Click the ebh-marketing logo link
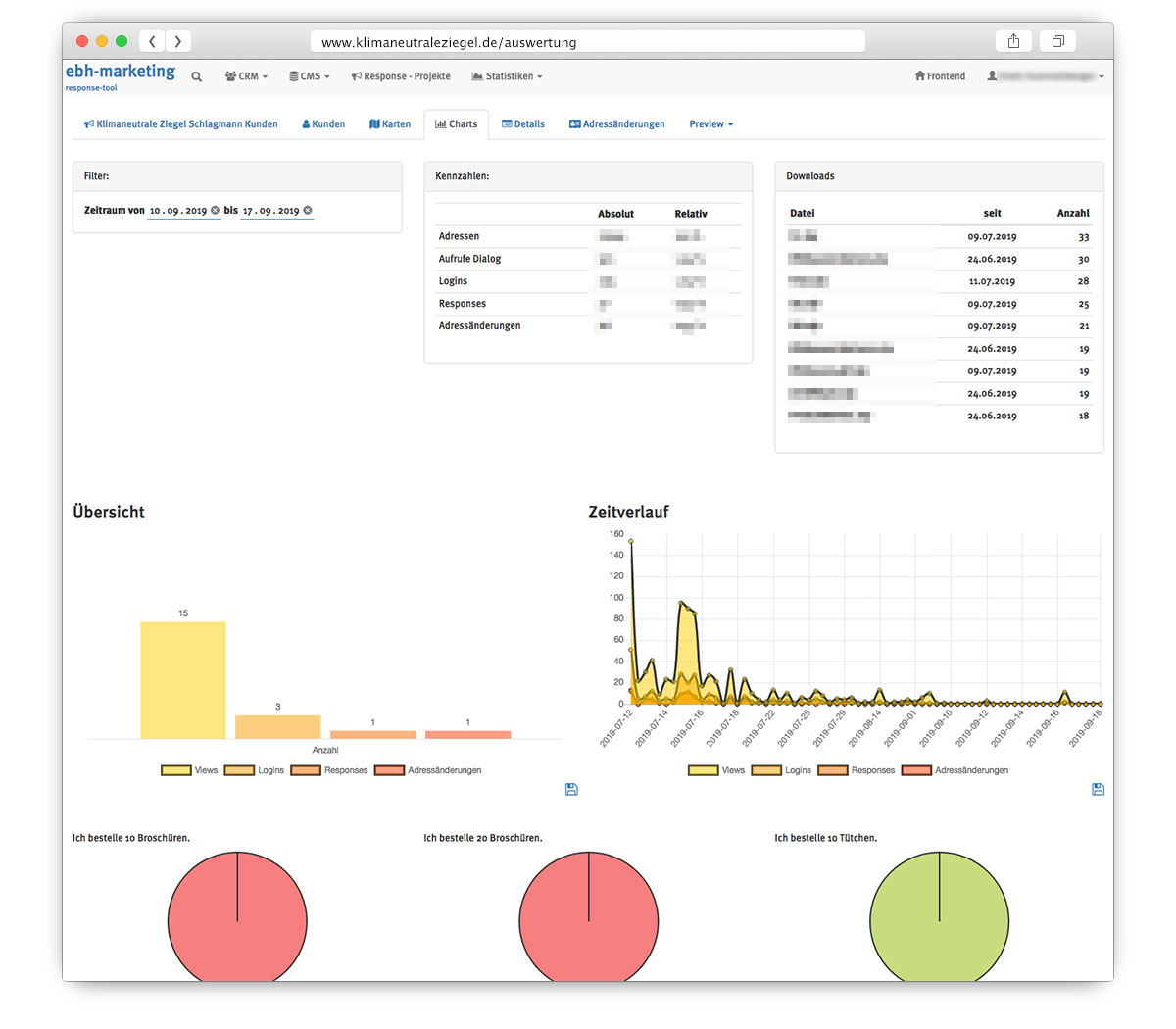The height and width of the screenshot is (1029, 1176). pyautogui.click(x=121, y=72)
